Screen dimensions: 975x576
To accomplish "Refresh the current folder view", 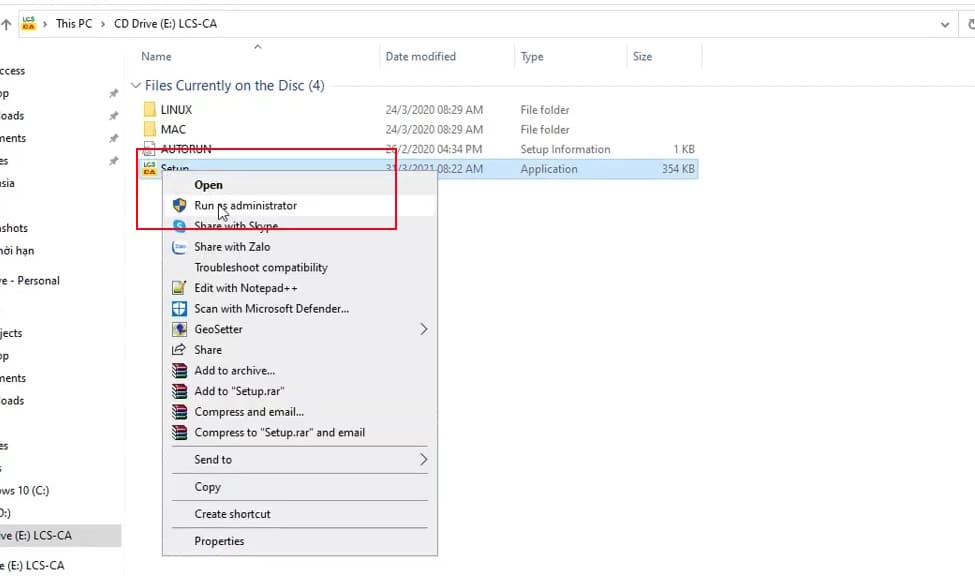I will tap(969, 24).
